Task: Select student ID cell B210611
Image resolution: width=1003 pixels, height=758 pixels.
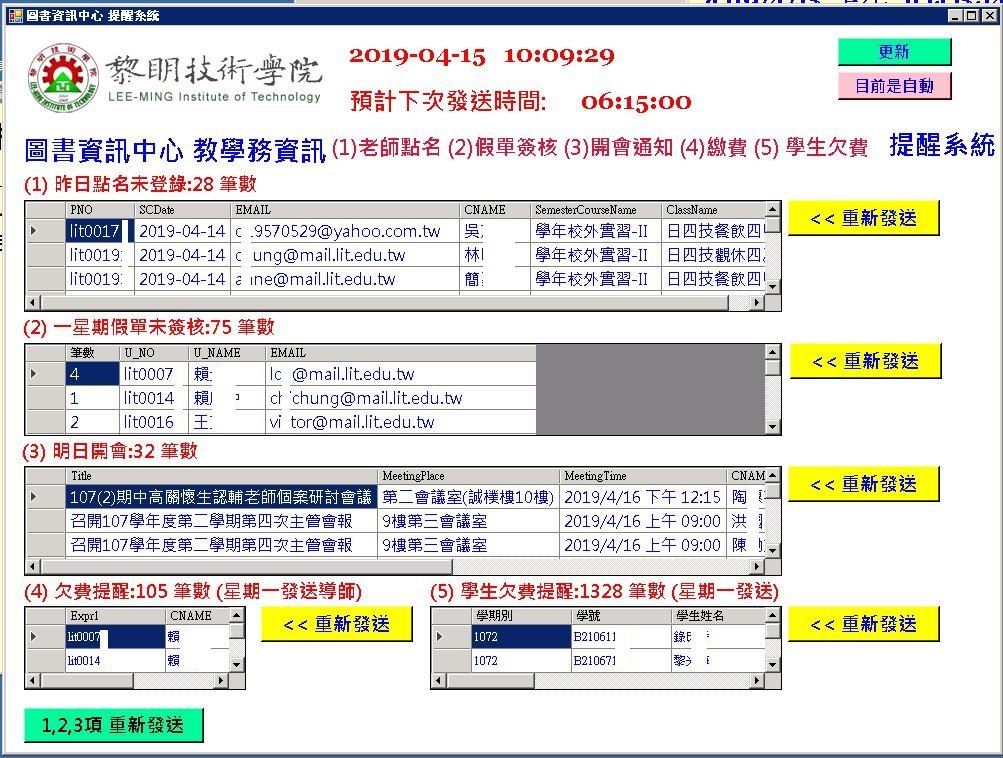Action: click(x=620, y=636)
